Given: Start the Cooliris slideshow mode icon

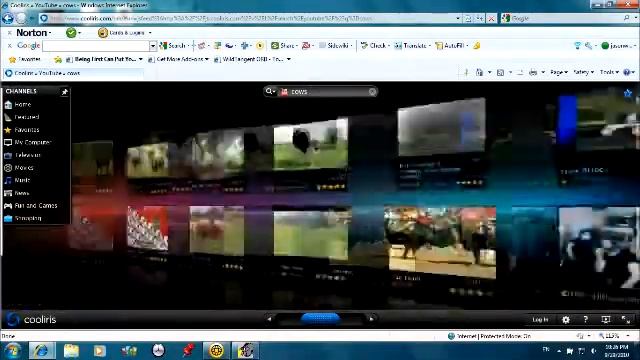Looking at the screenshot, I should [606, 320].
